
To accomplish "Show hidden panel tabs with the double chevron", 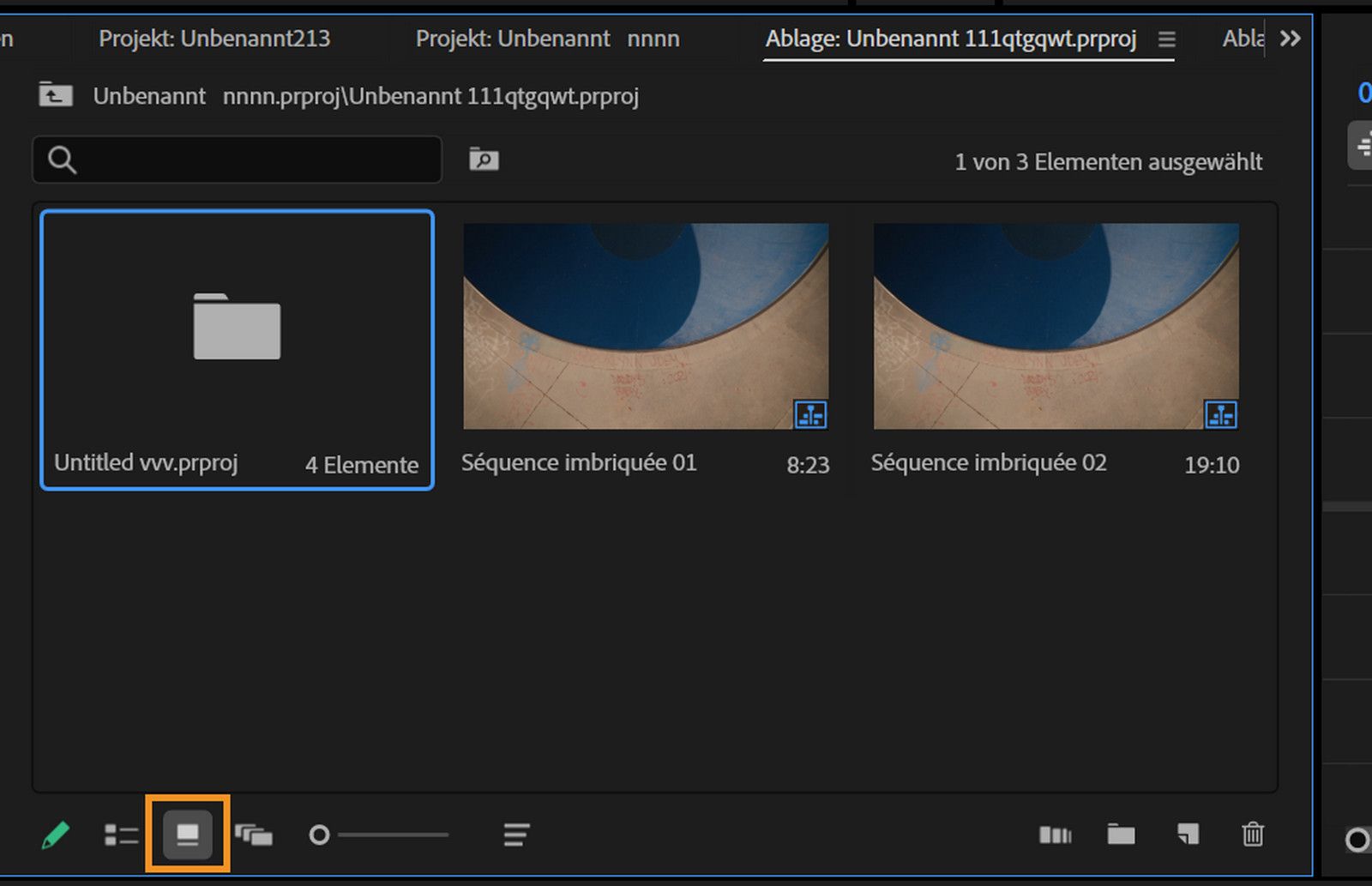I will point(1290,39).
